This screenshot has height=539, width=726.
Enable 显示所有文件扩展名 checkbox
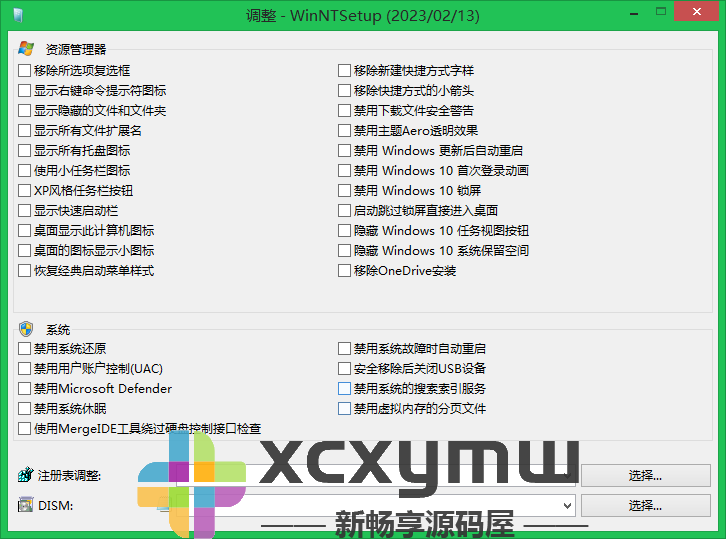click(24, 131)
